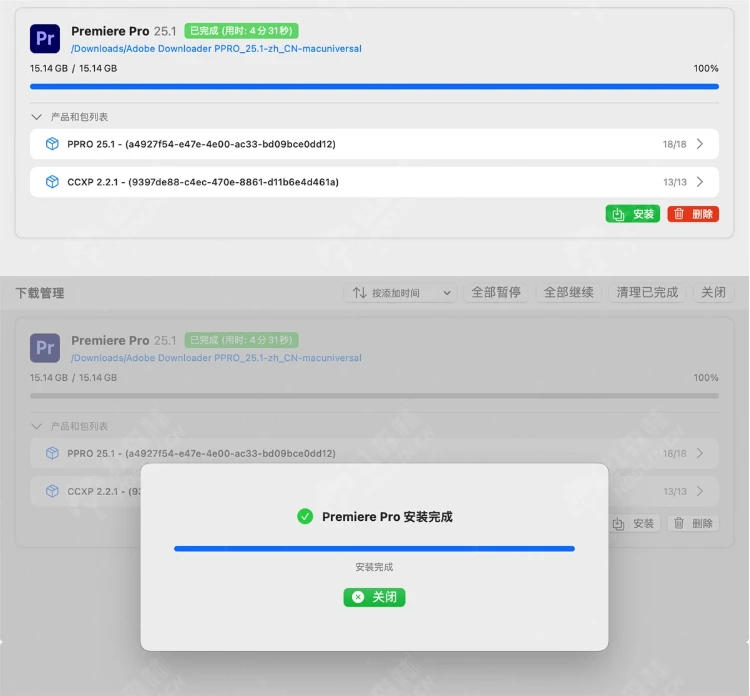Screen dimensions: 750x696
Task: Expand PPRO 25.1 row chevron in top card
Action: pyautogui.click(x=700, y=144)
